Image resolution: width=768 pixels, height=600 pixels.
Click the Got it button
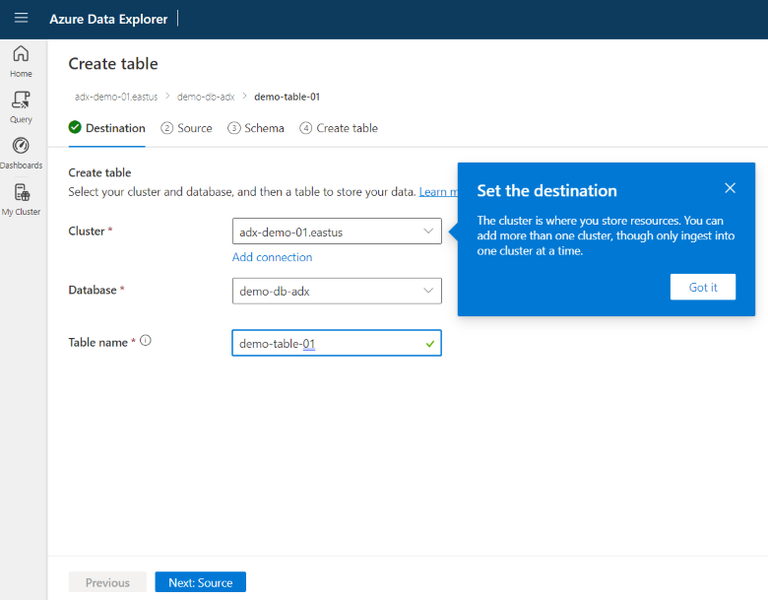[702, 287]
